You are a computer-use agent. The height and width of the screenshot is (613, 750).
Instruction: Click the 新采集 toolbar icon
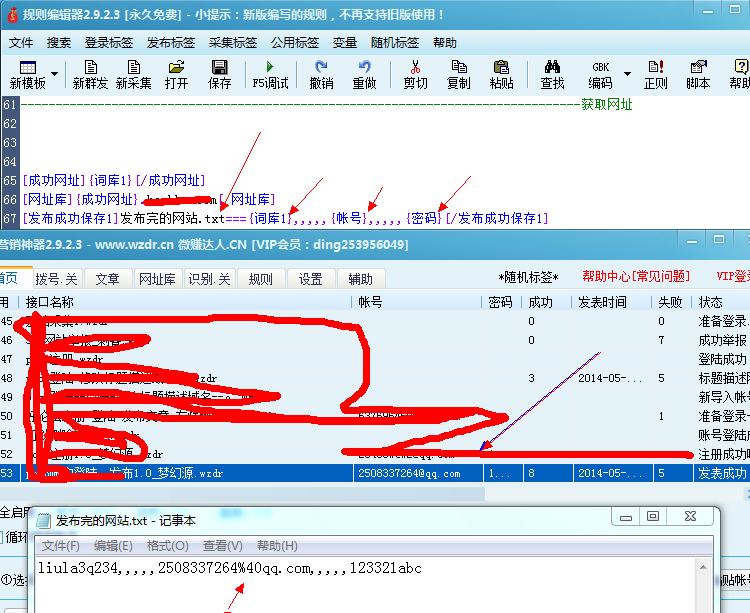tap(133, 75)
